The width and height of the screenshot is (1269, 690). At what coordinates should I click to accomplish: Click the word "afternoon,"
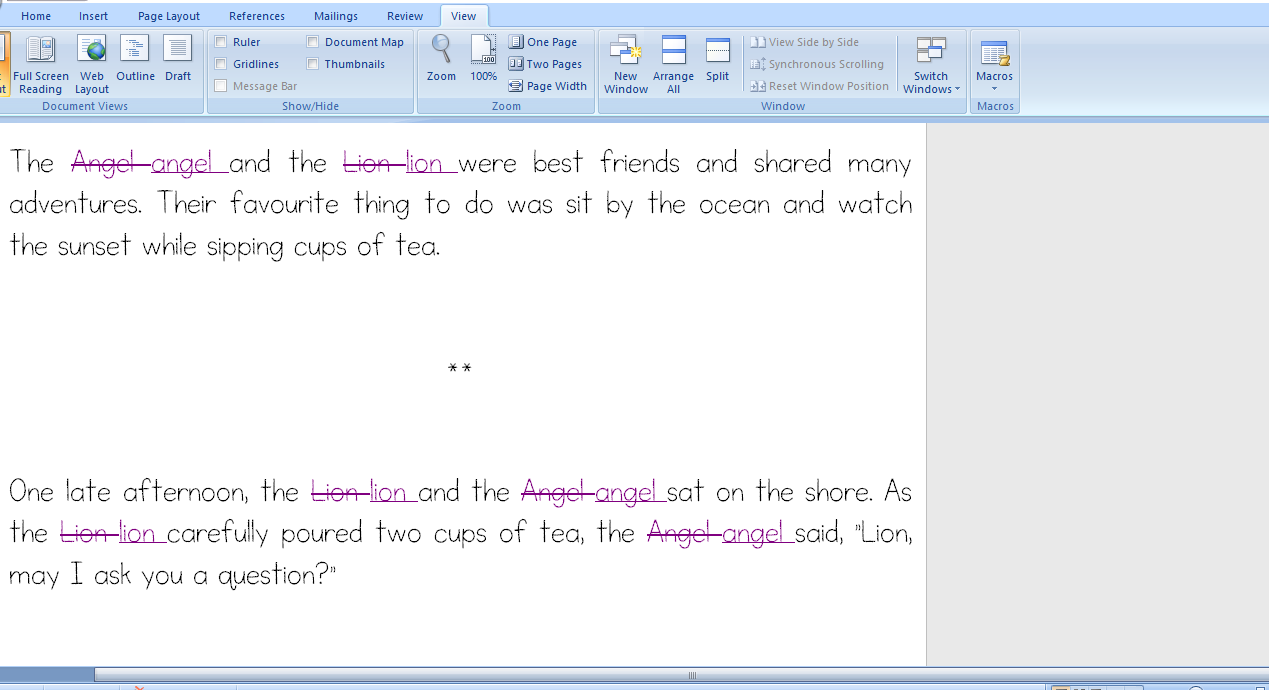[x=186, y=492]
